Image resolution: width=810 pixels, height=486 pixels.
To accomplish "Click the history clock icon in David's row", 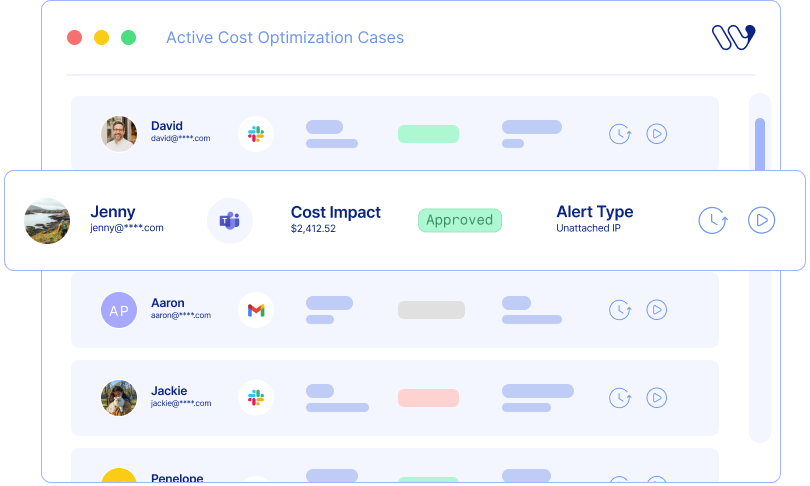I will (620, 133).
